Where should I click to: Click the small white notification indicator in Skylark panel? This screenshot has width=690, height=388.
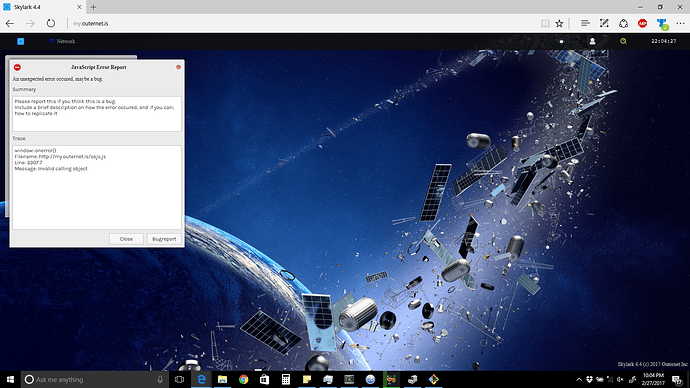coord(561,41)
